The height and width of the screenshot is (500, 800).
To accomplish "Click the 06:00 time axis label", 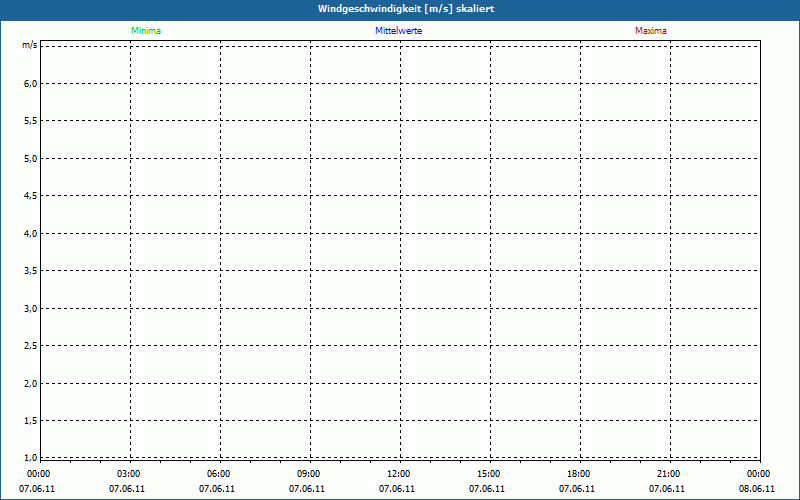I will (218, 474).
